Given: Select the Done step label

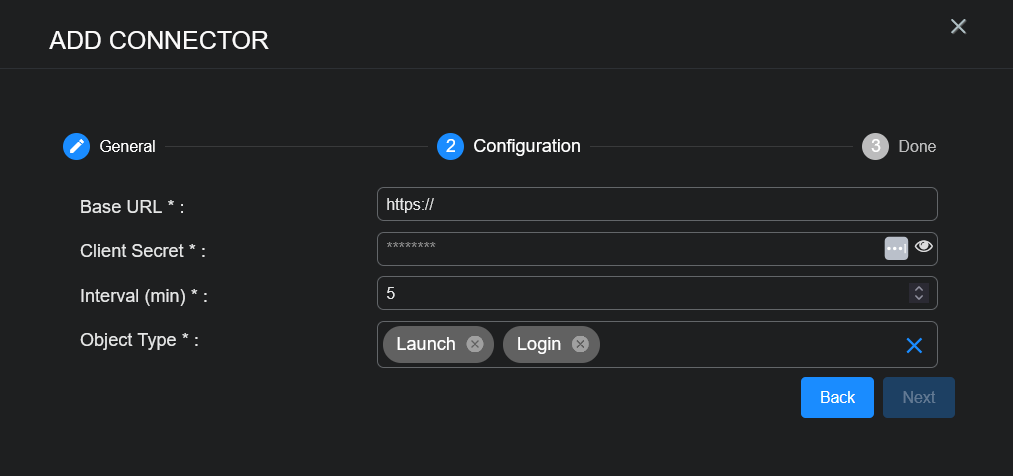Looking at the screenshot, I should tap(917, 147).
